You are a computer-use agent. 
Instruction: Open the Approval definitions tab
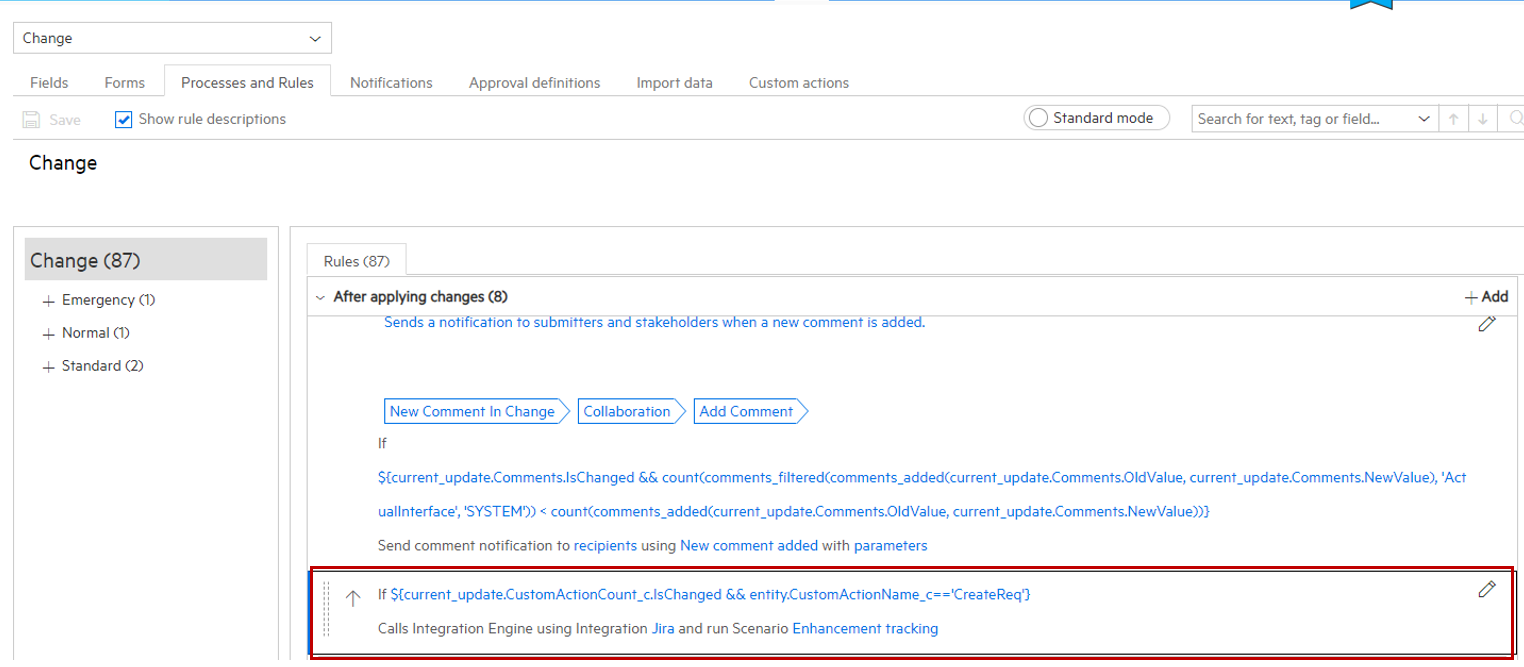(x=534, y=83)
